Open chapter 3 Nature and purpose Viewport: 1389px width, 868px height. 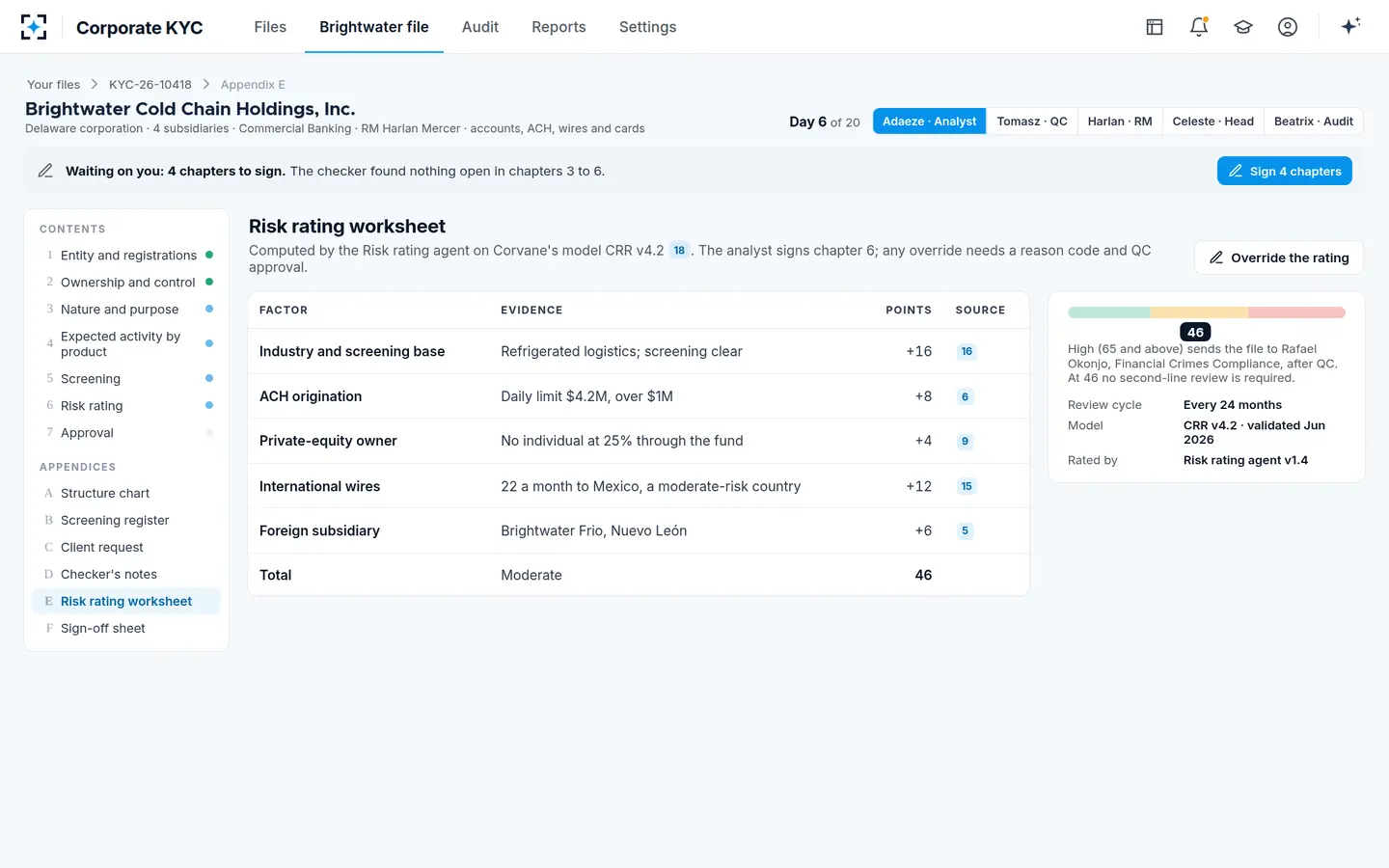point(126,310)
